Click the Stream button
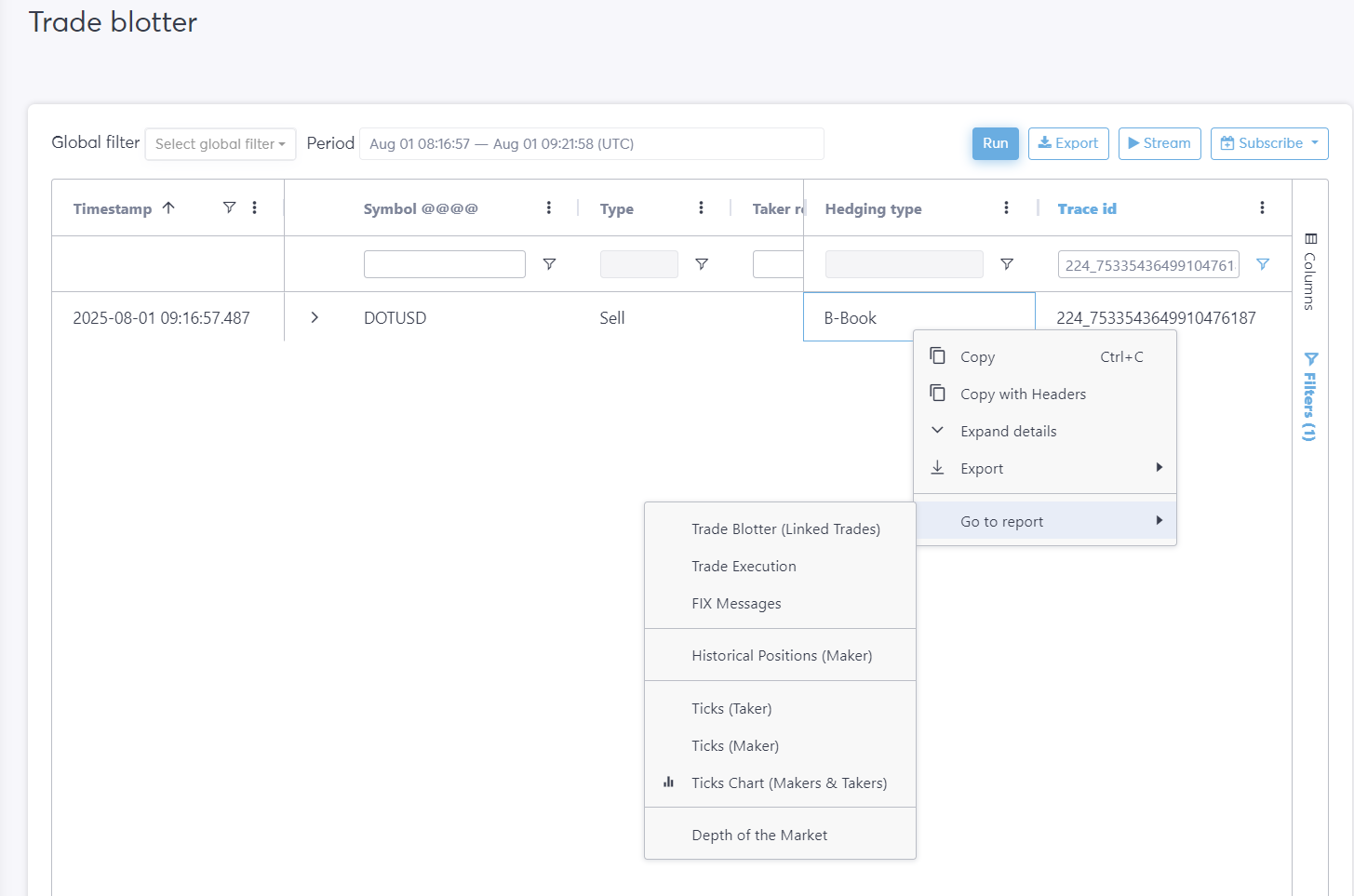The height and width of the screenshot is (896, 1354). 1160,143
